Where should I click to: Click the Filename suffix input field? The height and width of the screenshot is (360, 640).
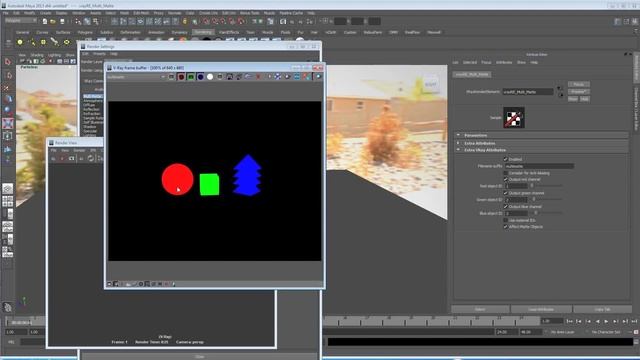(x=539, y=166)
